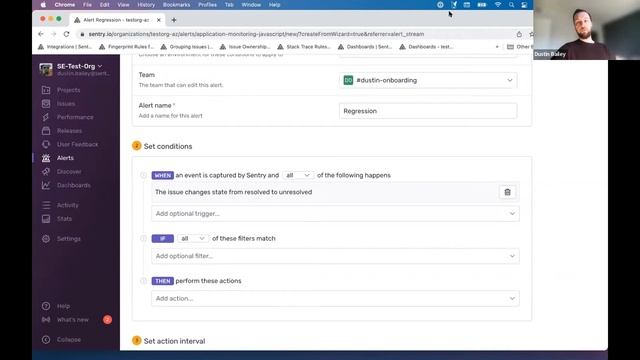
Task: Open Chrome History menu
Action: 146,5
